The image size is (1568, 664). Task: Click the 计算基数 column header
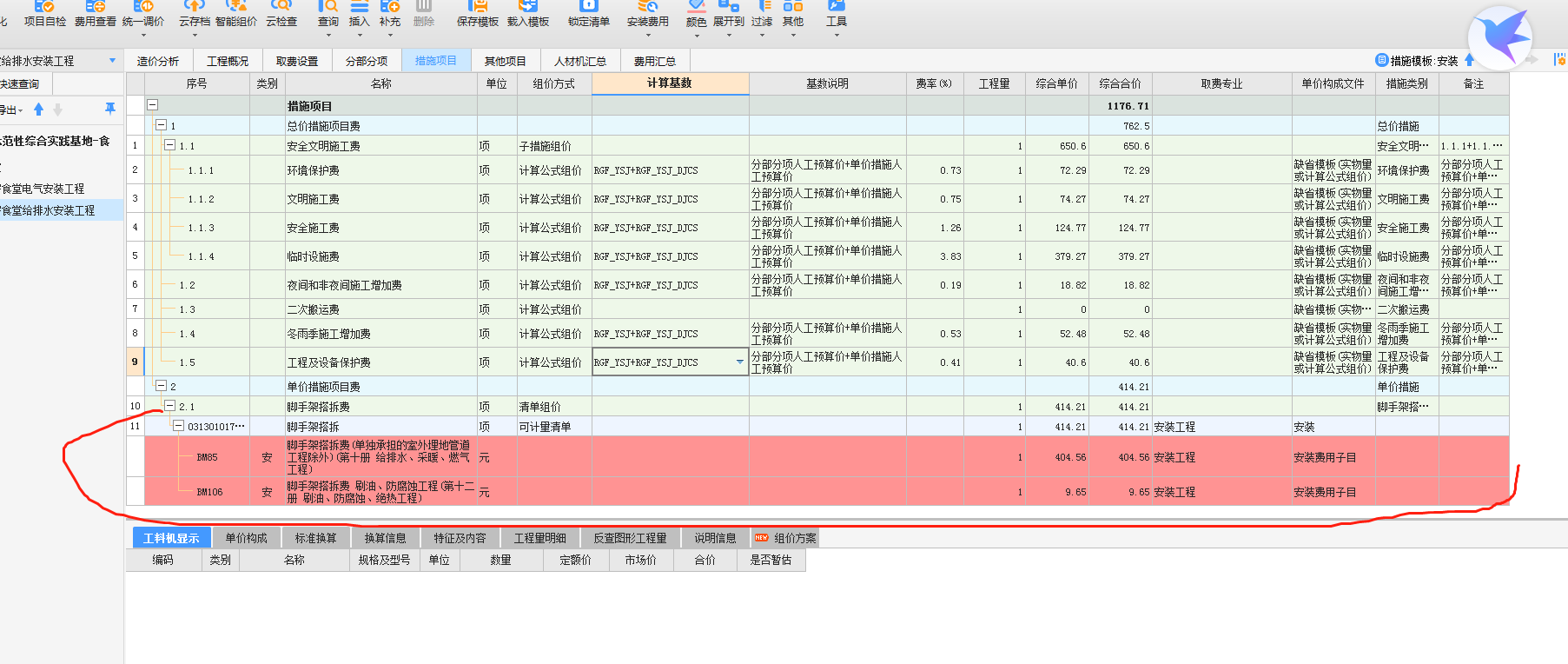670,83
